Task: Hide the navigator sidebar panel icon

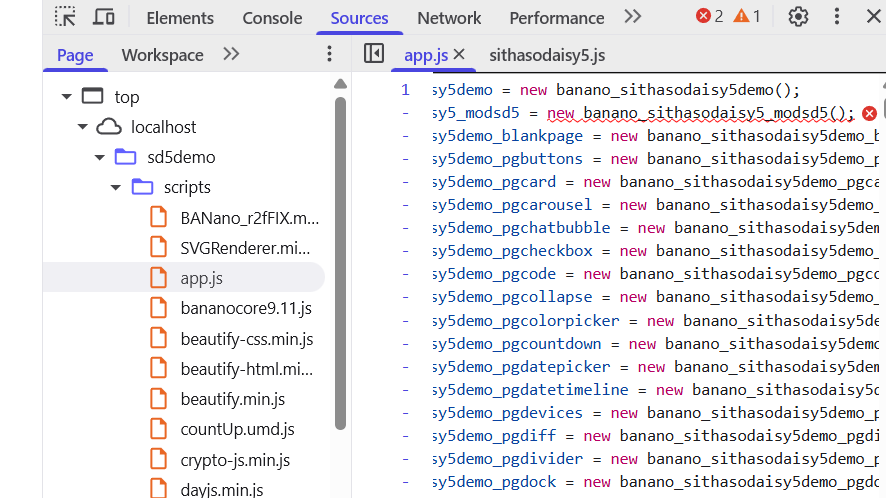Action: pos(374,54)
